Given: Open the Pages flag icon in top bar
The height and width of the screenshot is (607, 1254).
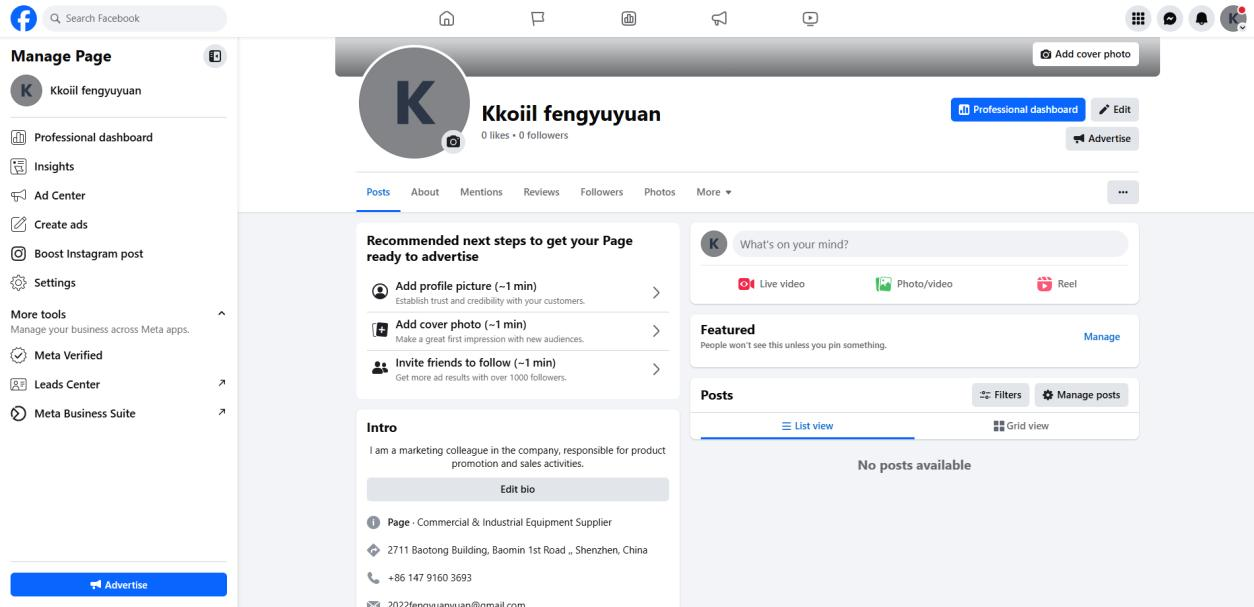Looking at the screenshot, I should [x=538, y=18].
